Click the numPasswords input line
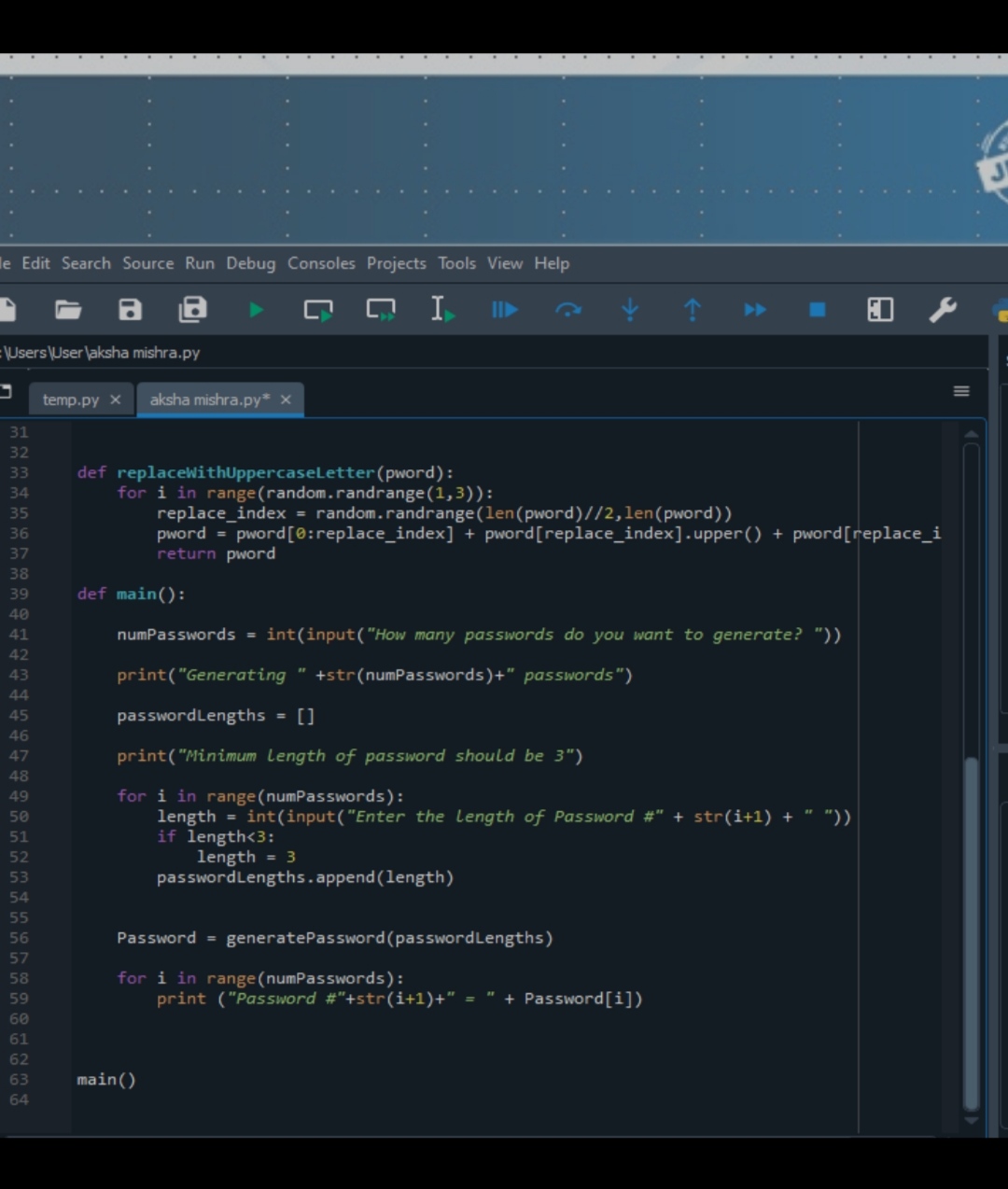Screen dimensions: 1008x1189 point(479,635)
